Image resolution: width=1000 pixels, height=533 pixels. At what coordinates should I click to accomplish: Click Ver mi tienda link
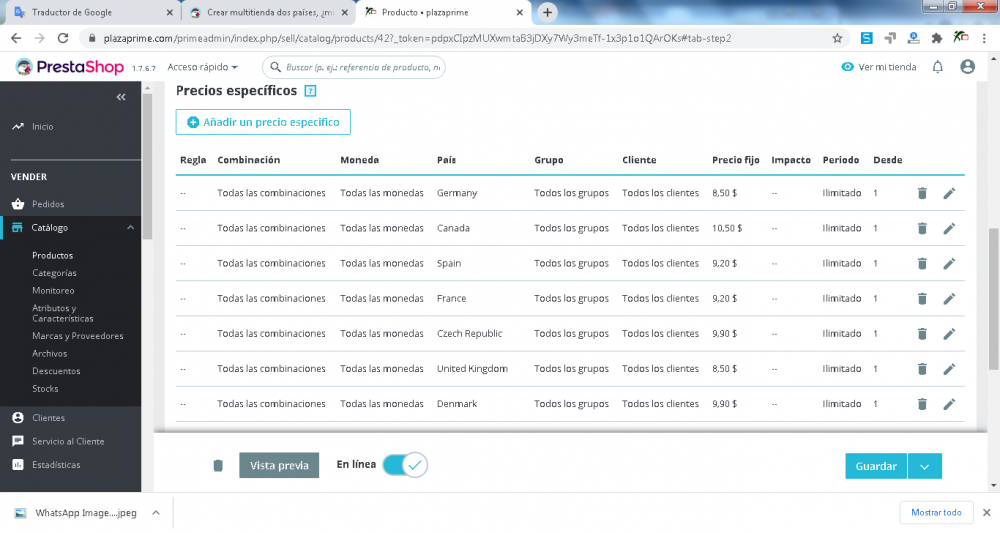tap(879, 67)
